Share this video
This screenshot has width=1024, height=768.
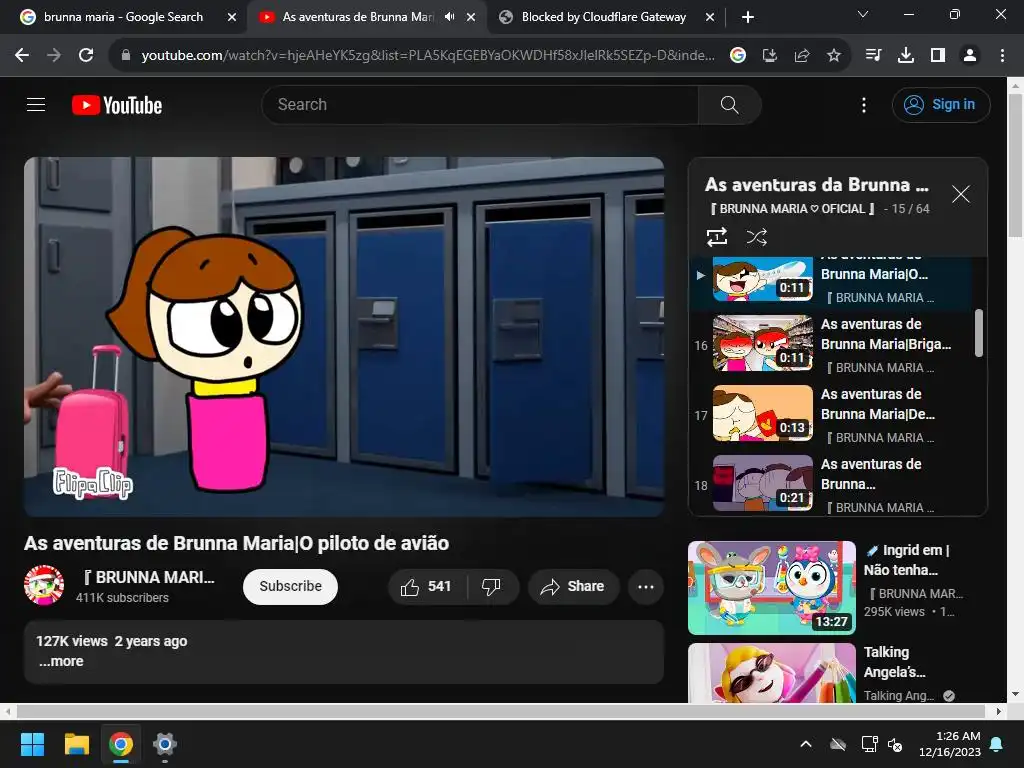pos(573,586)
